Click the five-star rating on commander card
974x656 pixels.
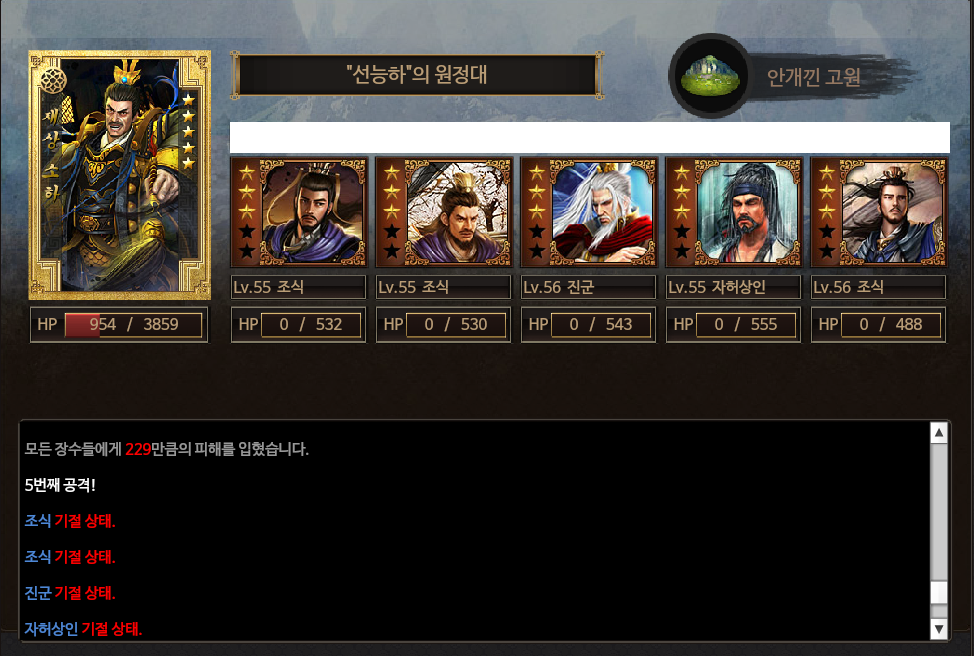click(189, 130)
